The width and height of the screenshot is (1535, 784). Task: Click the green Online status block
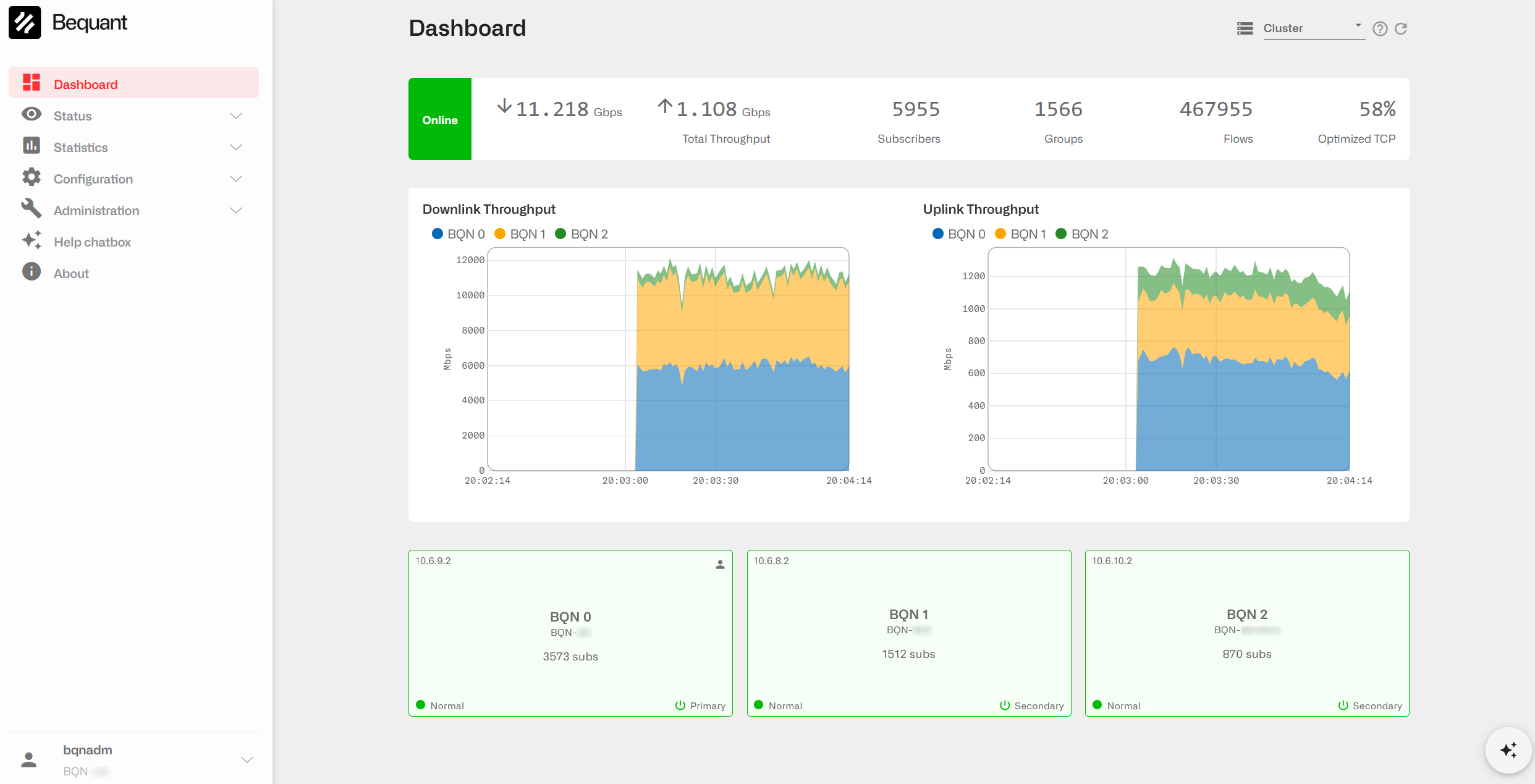[x=440, y=119]
